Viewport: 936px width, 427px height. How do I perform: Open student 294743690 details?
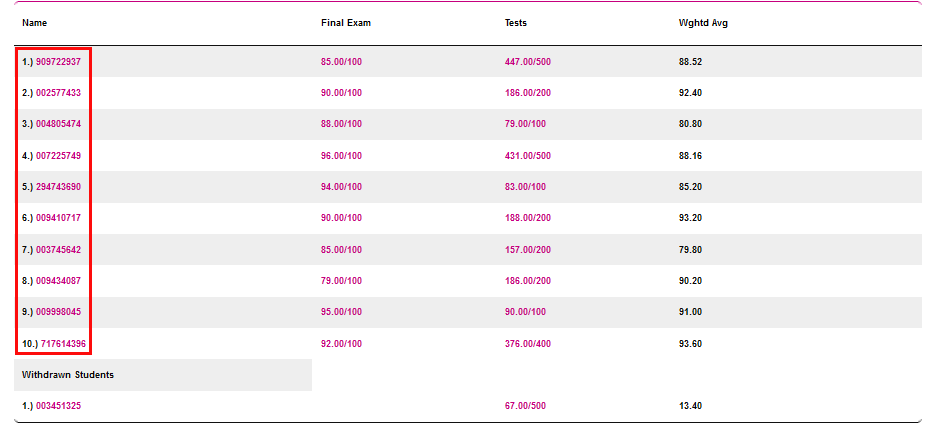(58, 187)
